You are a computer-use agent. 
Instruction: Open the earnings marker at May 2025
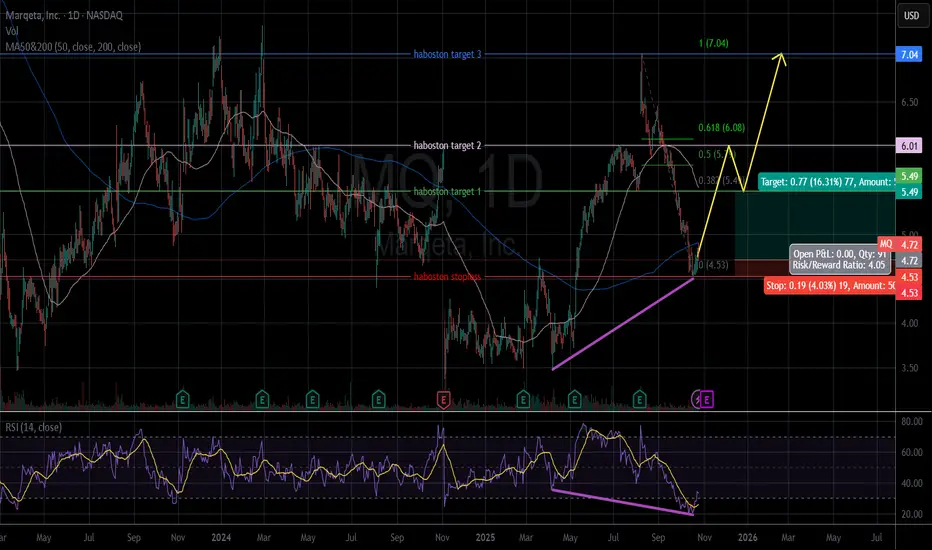[574, 399]
